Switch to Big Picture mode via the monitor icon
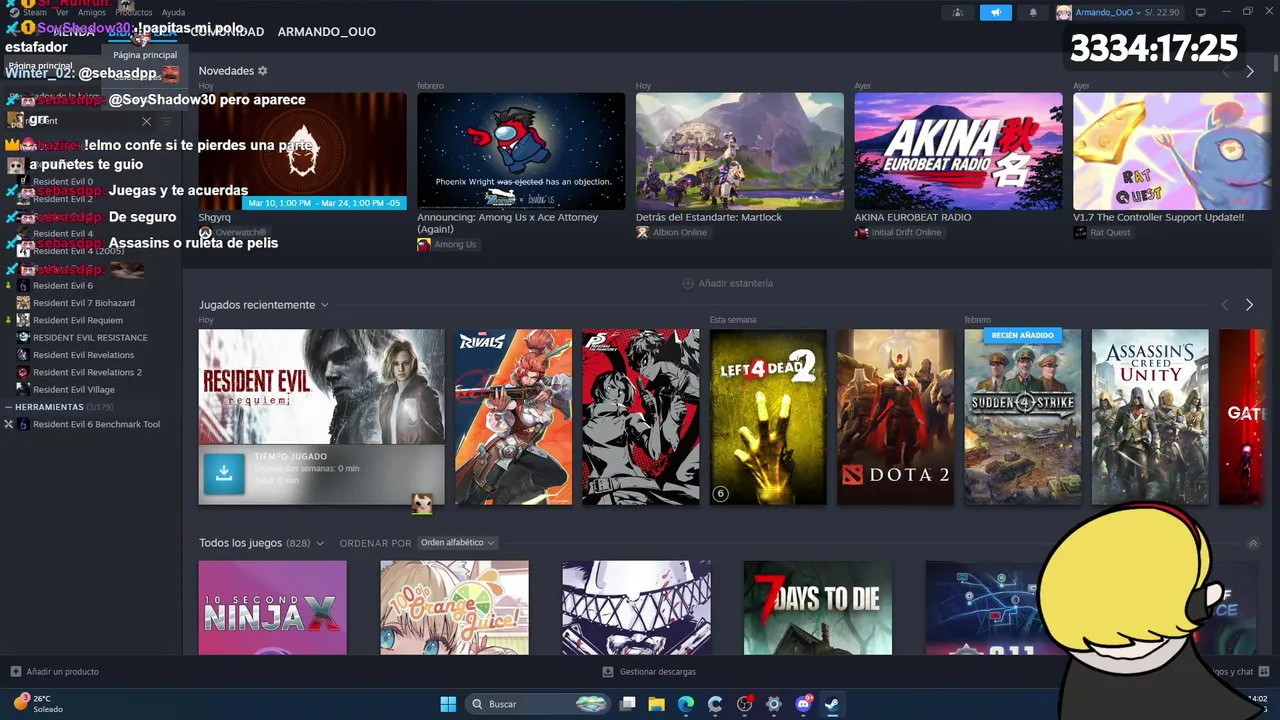 1200,12
